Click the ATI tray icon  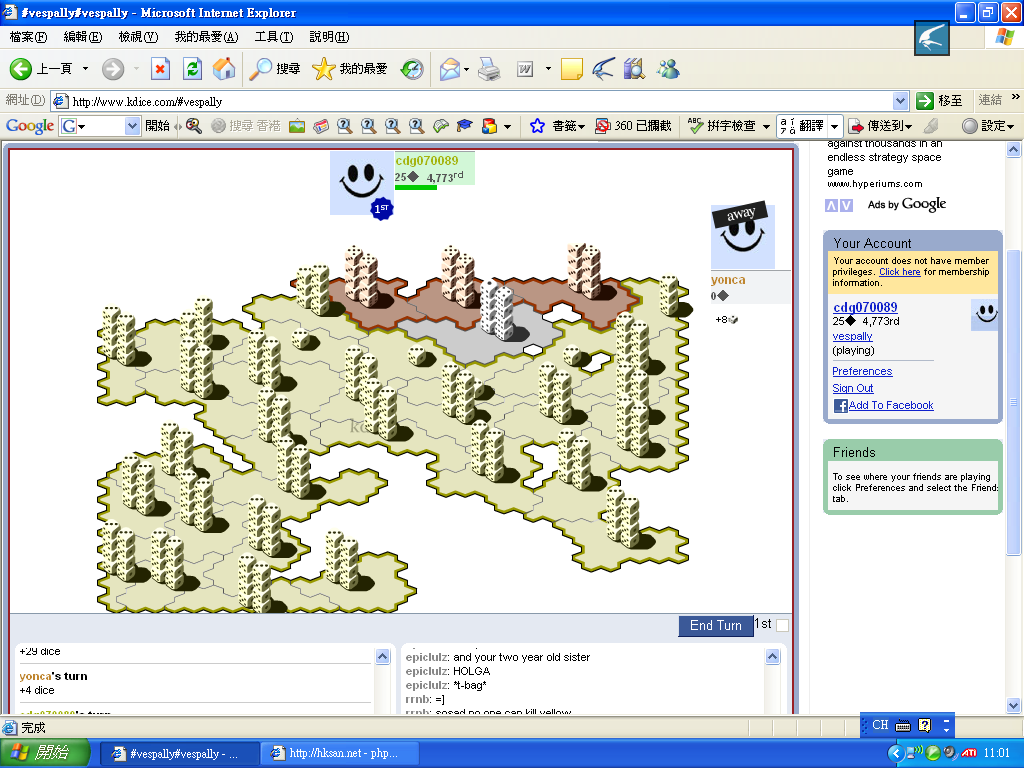pos(968,753)
